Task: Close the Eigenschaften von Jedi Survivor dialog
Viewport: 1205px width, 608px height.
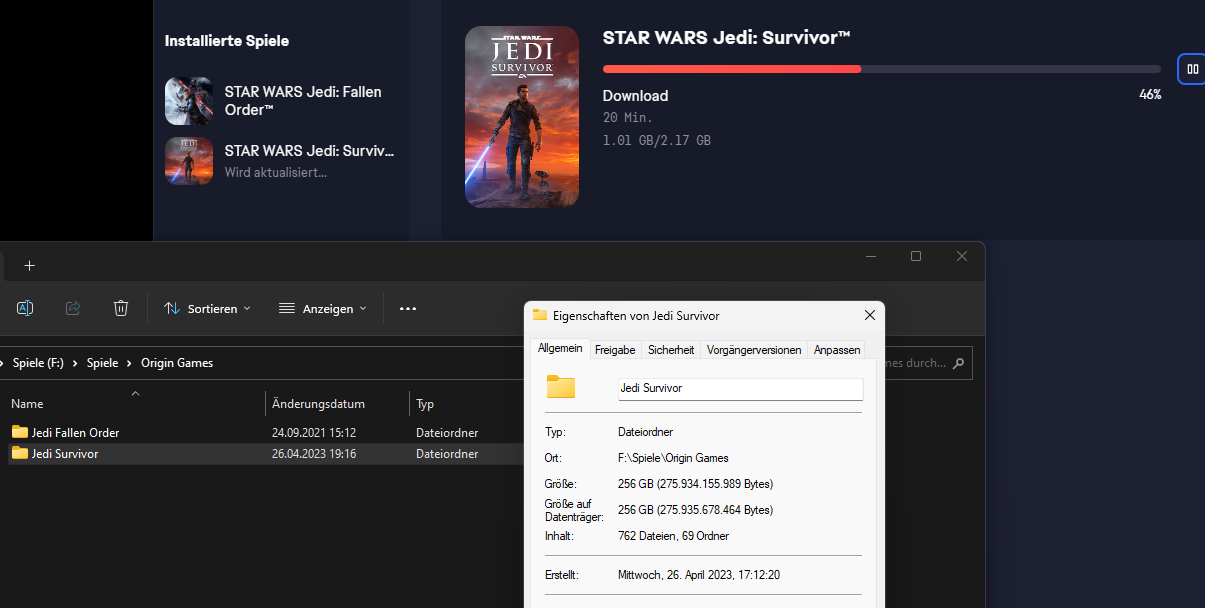Action: tap(870, 315)
